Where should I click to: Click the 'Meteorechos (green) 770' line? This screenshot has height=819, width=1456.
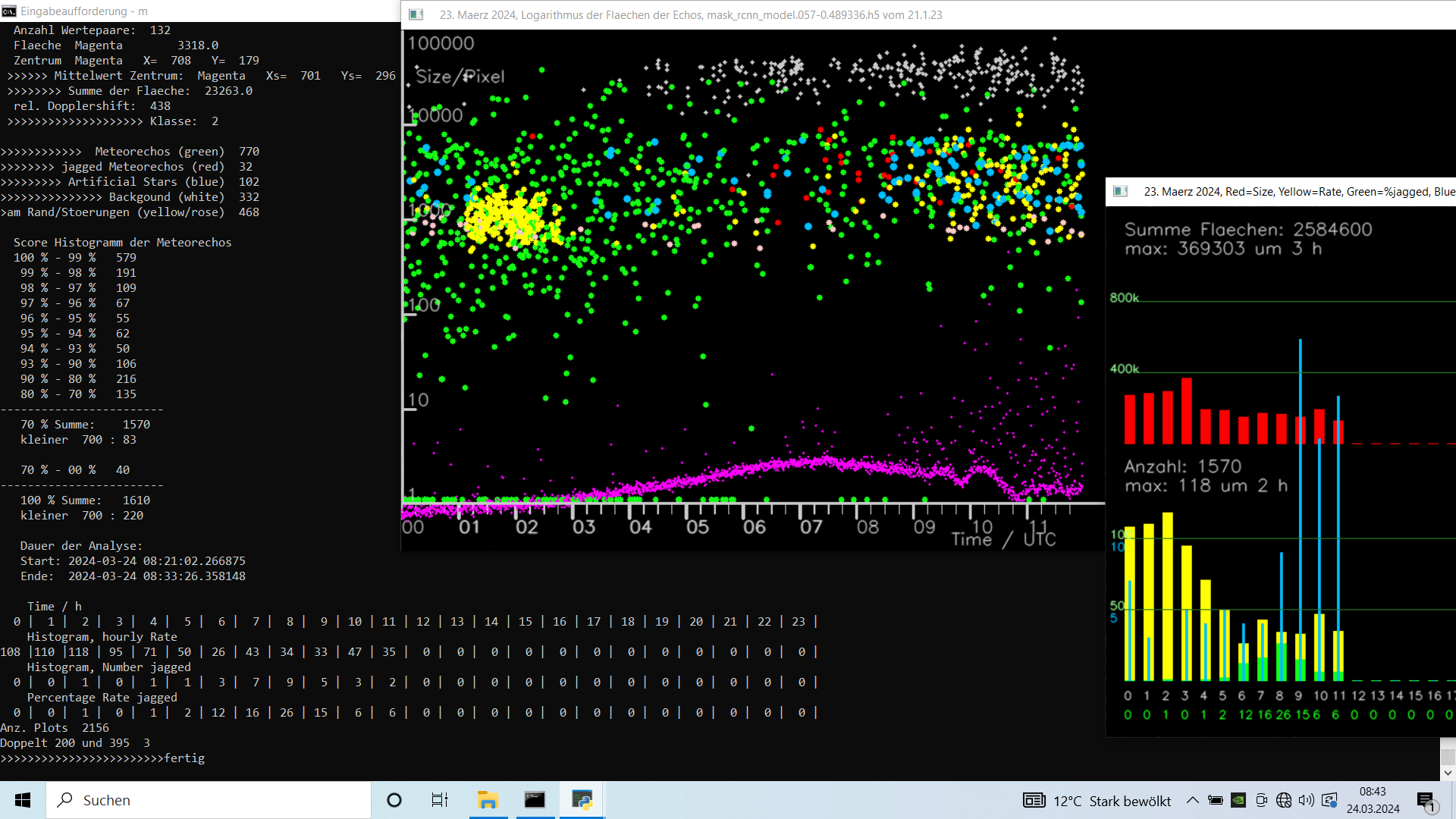pyautogui.click(x=130, y=152)
